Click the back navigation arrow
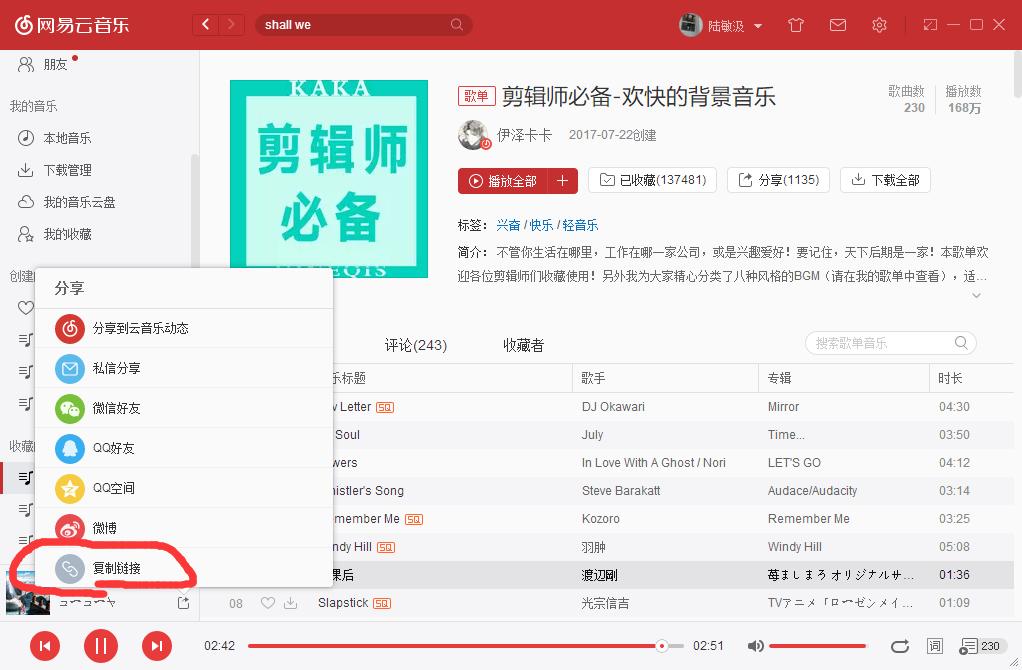The image size is (1022, 670). click(205, 24)
